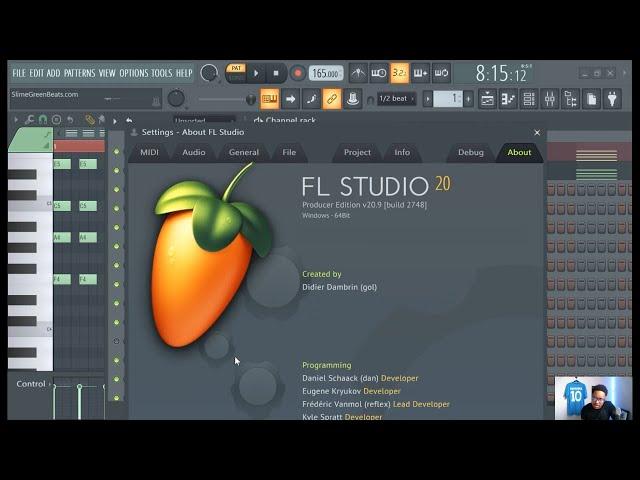Screen dimensions: 640x480
Task: Click the undo curved arrow in piano roll toolbar
Action: point(70,120)
